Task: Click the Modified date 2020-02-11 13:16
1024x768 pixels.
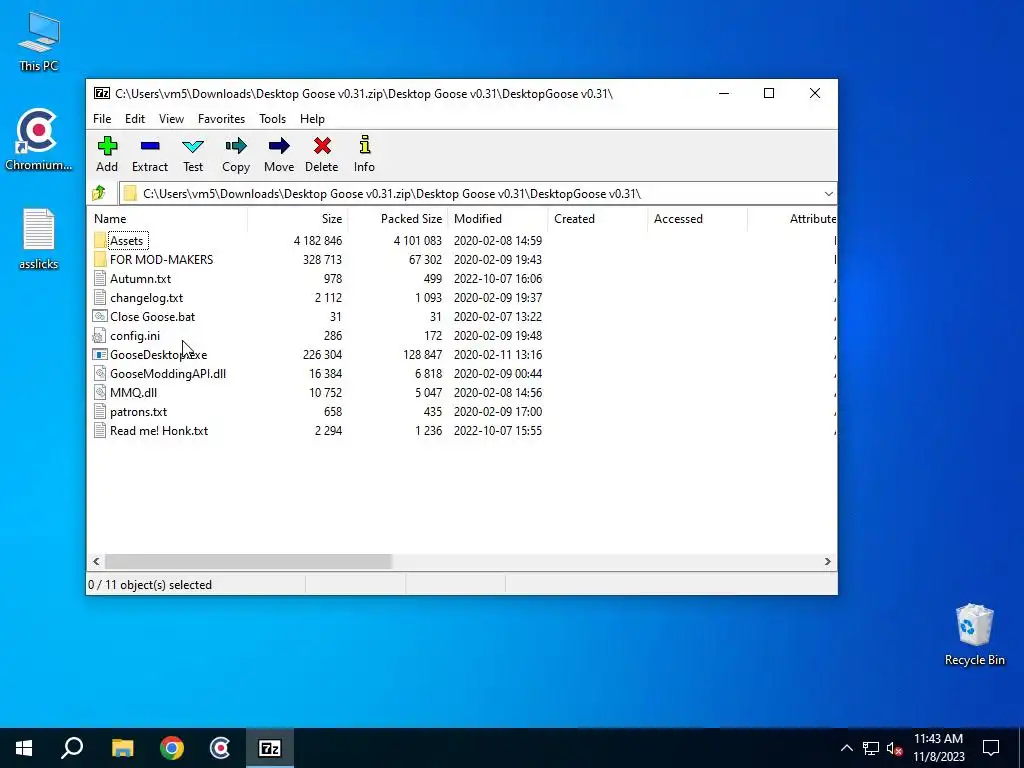Action: pos(498,355)
